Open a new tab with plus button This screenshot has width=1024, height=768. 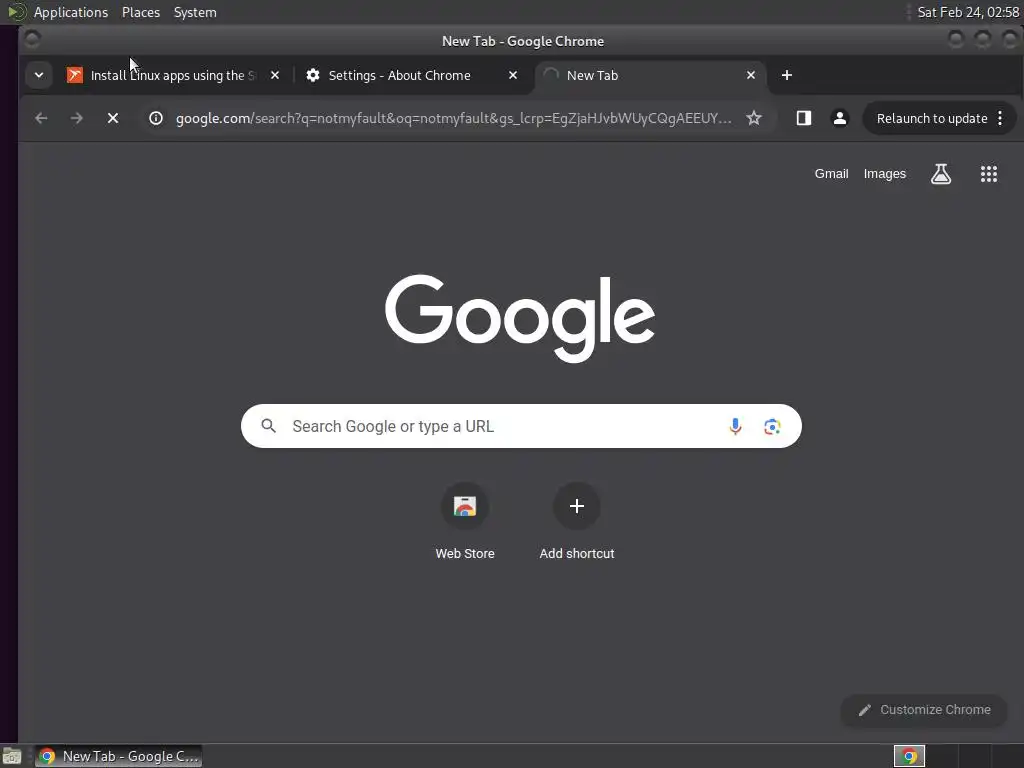click(787, 75)
